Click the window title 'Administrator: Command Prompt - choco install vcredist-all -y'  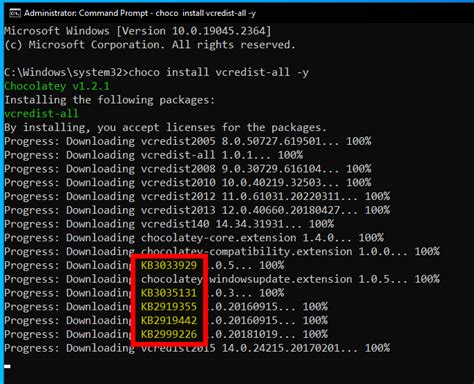click(x=140, y=13)
